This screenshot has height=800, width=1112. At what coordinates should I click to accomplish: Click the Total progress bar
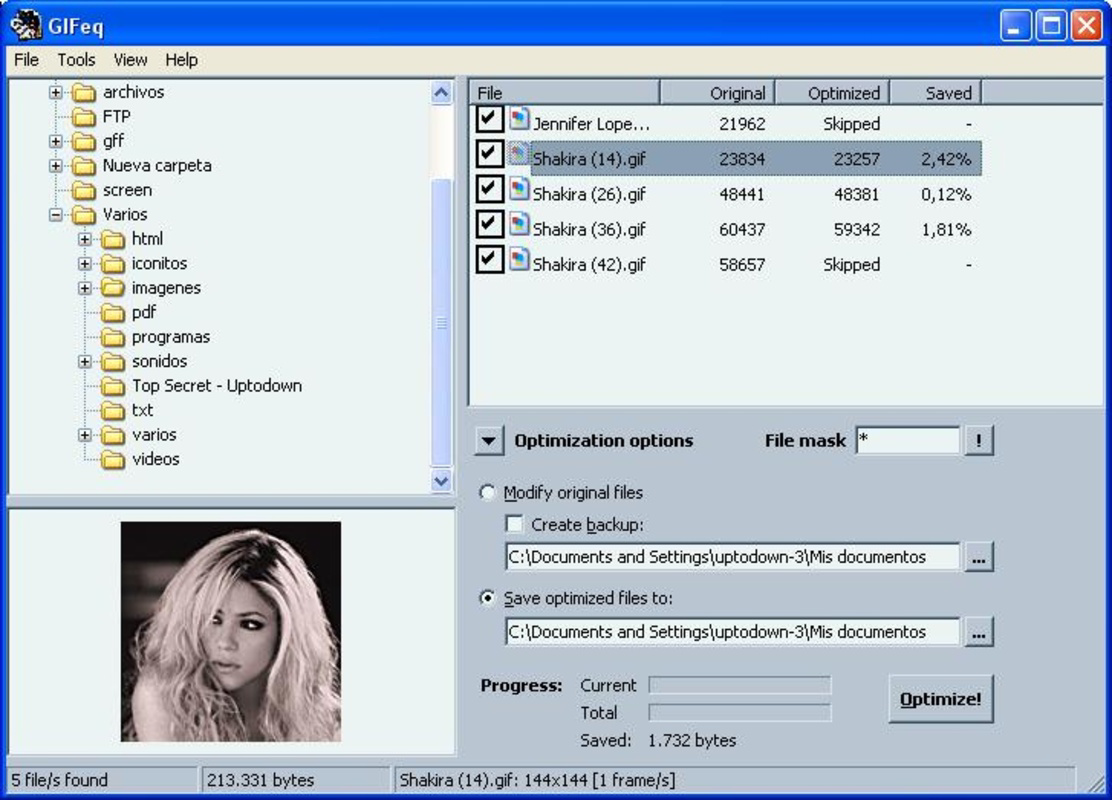pyautogui.click(x=740, y=712)
